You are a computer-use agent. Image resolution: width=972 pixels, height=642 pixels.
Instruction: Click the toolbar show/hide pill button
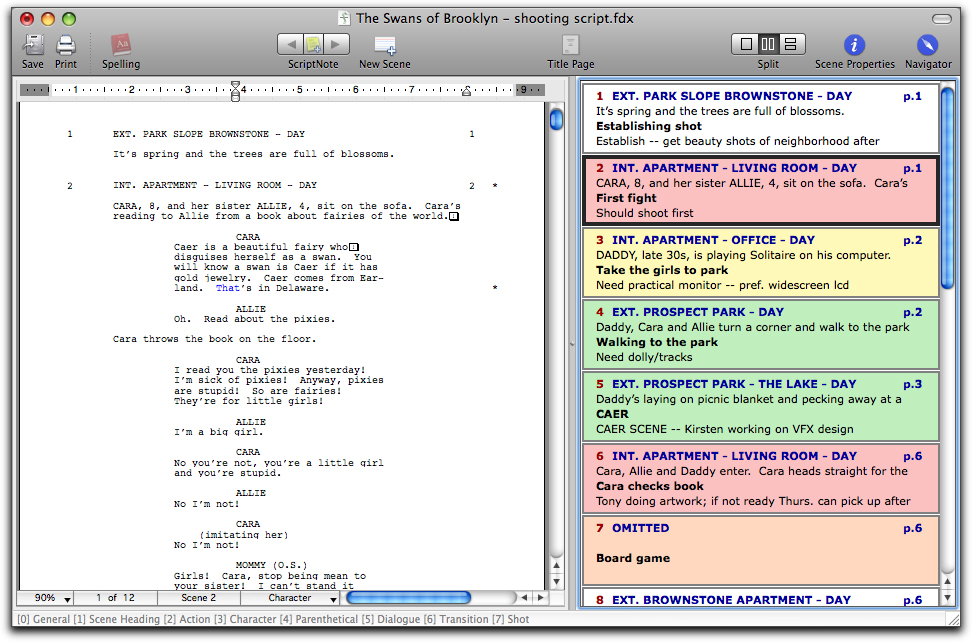(x=941, y=18)
